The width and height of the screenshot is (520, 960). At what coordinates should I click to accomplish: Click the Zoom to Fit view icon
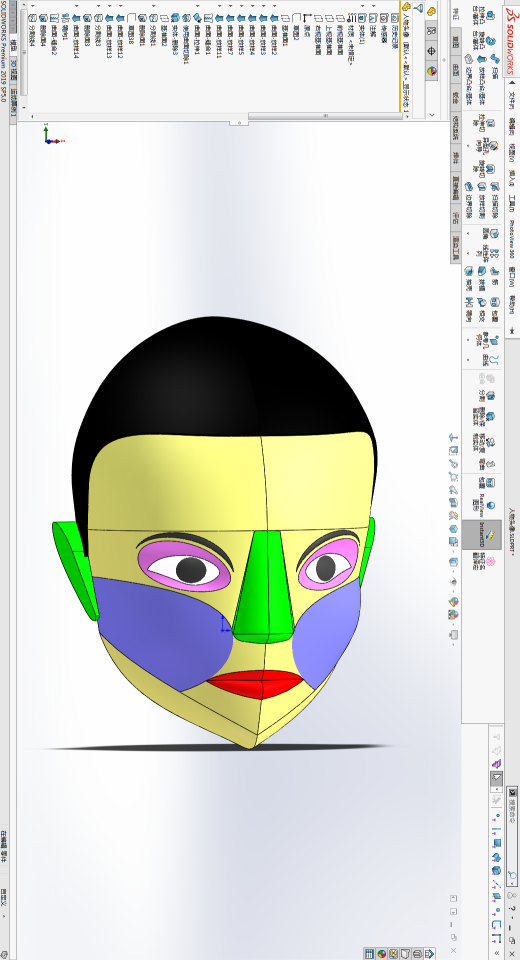point(453,438)
